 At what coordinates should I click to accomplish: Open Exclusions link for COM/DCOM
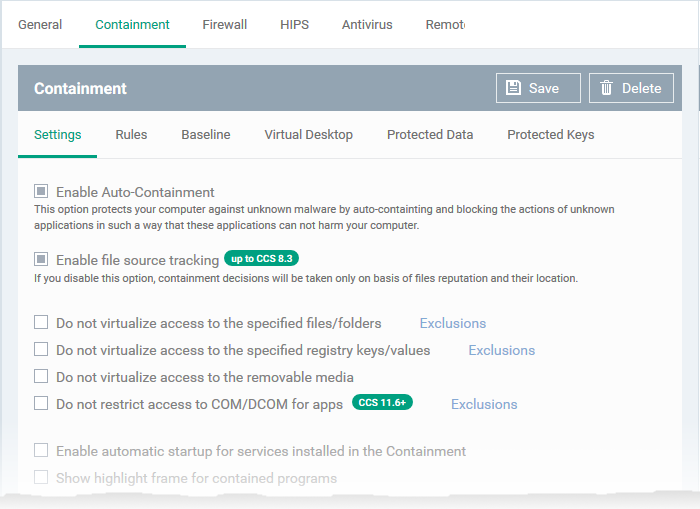coord(484,404)
